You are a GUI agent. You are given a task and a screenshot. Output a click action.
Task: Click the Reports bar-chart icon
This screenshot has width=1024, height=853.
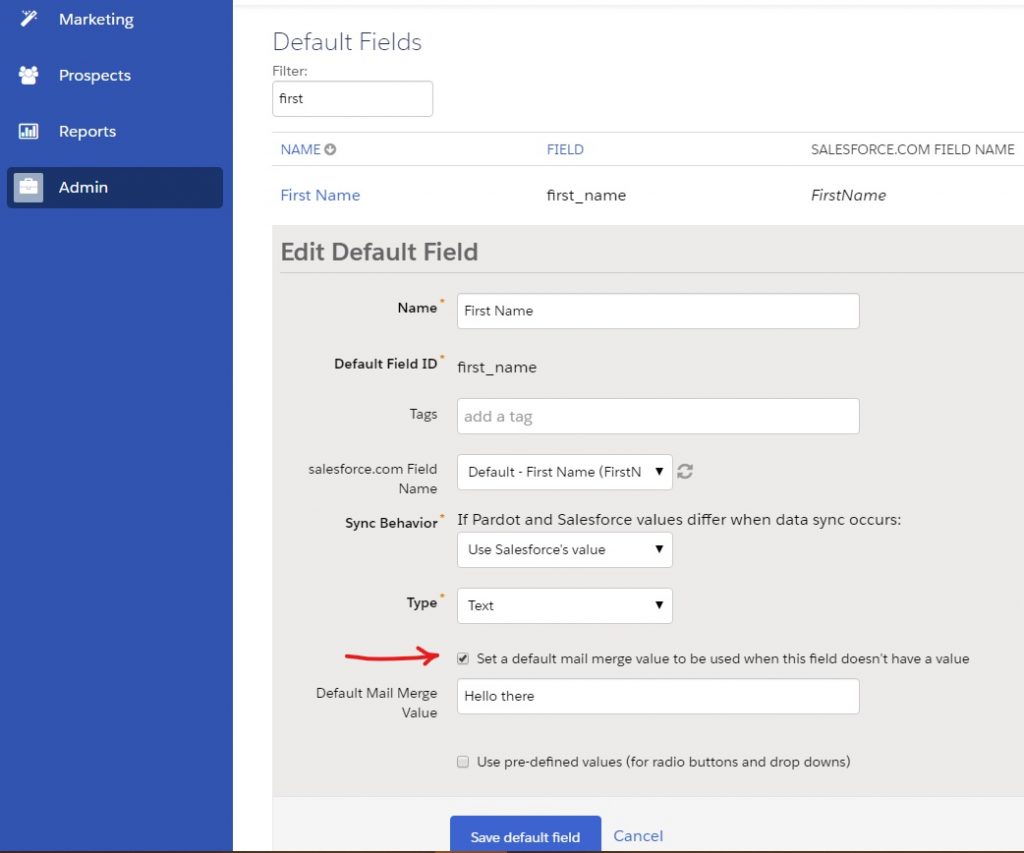pos(31,130)
